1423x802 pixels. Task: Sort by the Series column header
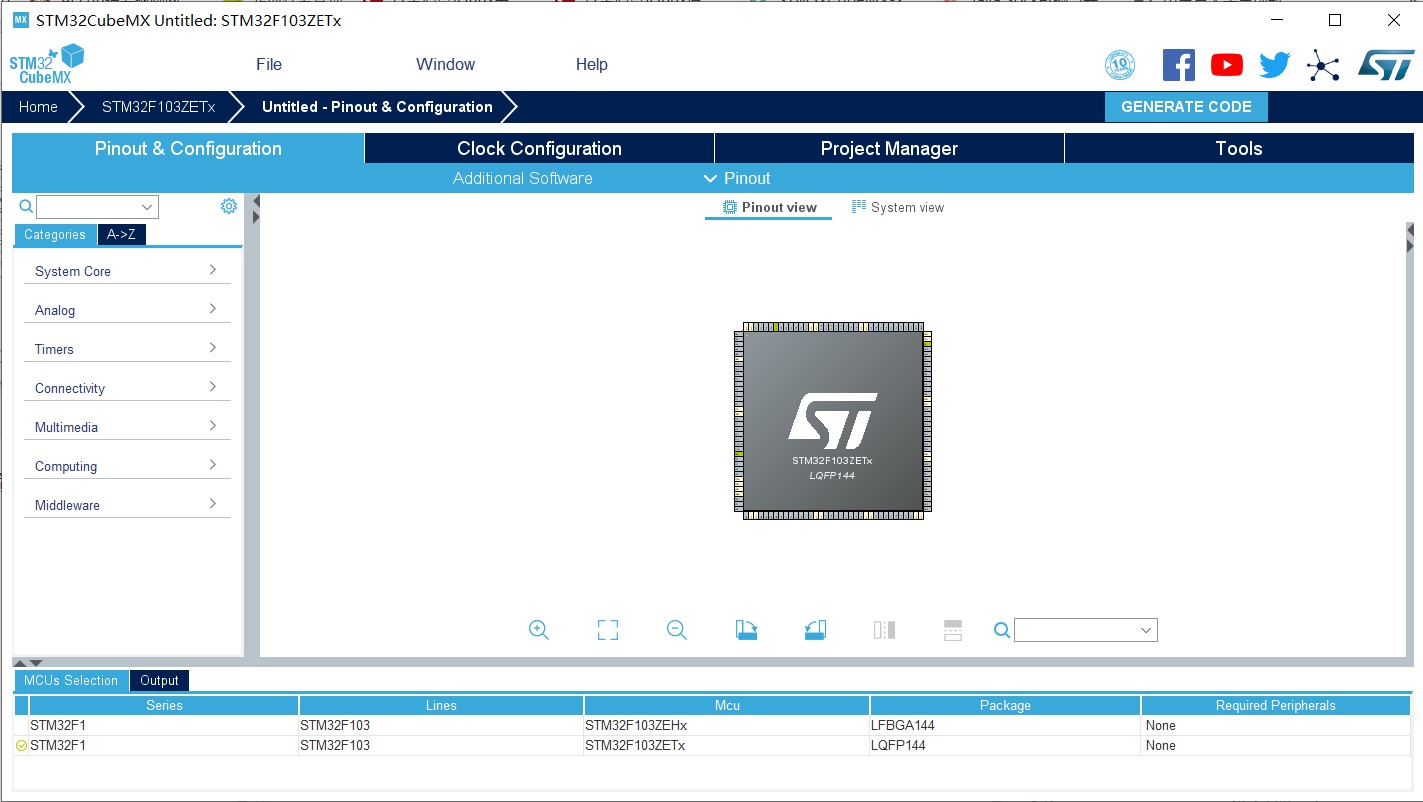[164, 705]
